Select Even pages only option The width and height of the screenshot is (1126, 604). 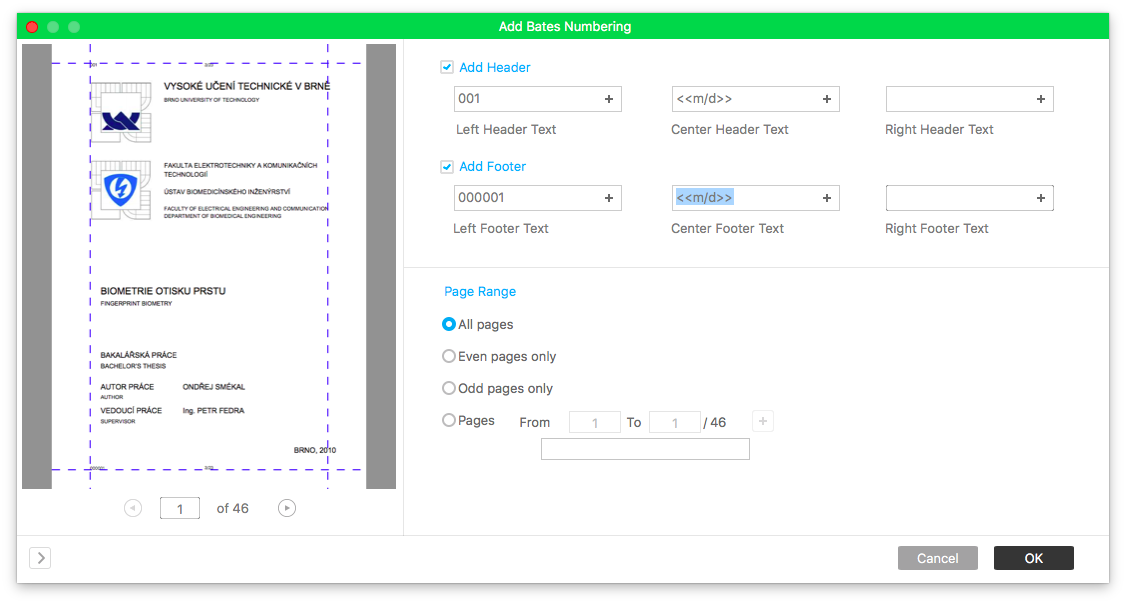pyautogui.click(x=449, y=356)
